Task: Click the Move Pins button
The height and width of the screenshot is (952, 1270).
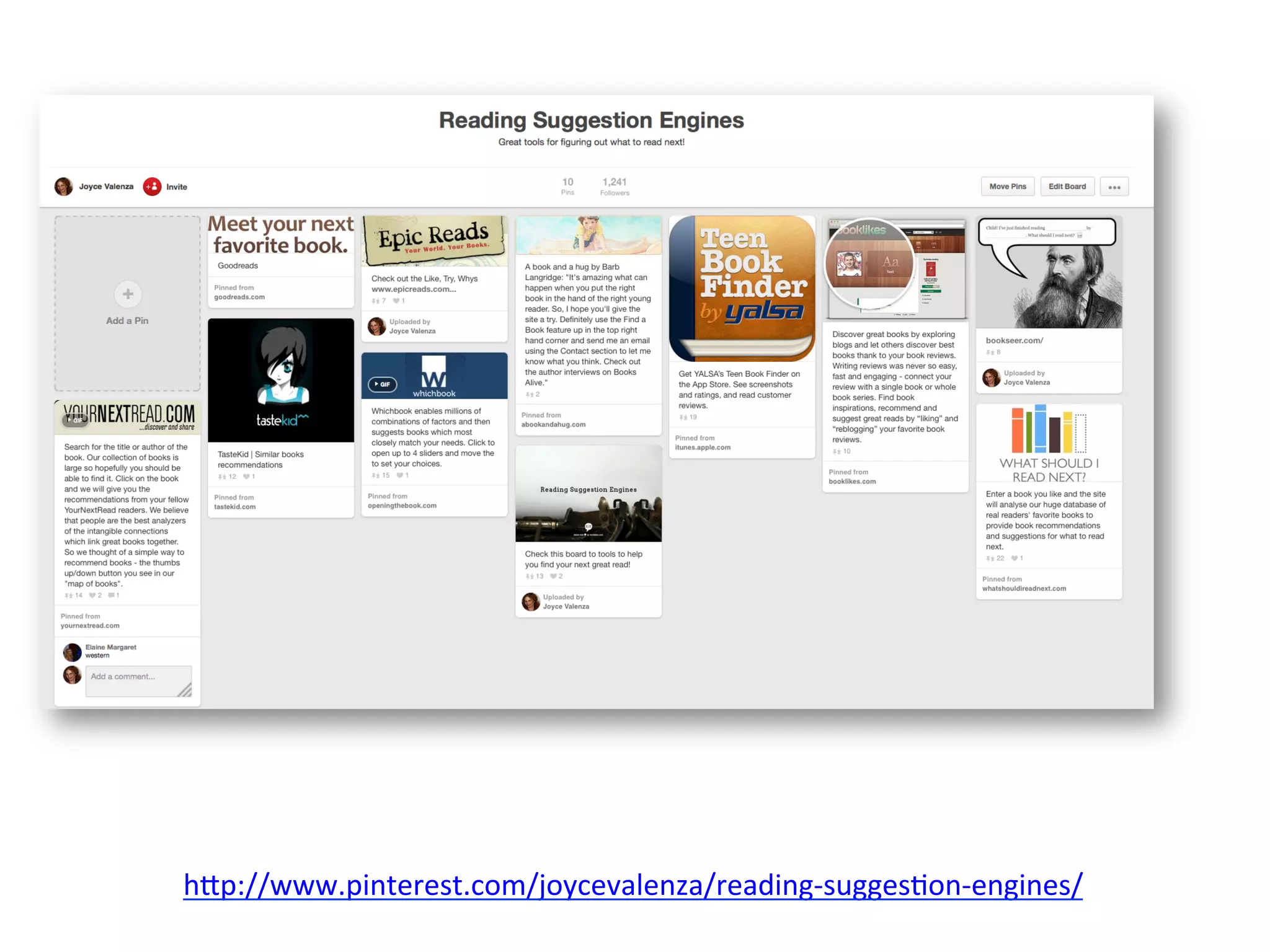Action: pos(1007,187)
